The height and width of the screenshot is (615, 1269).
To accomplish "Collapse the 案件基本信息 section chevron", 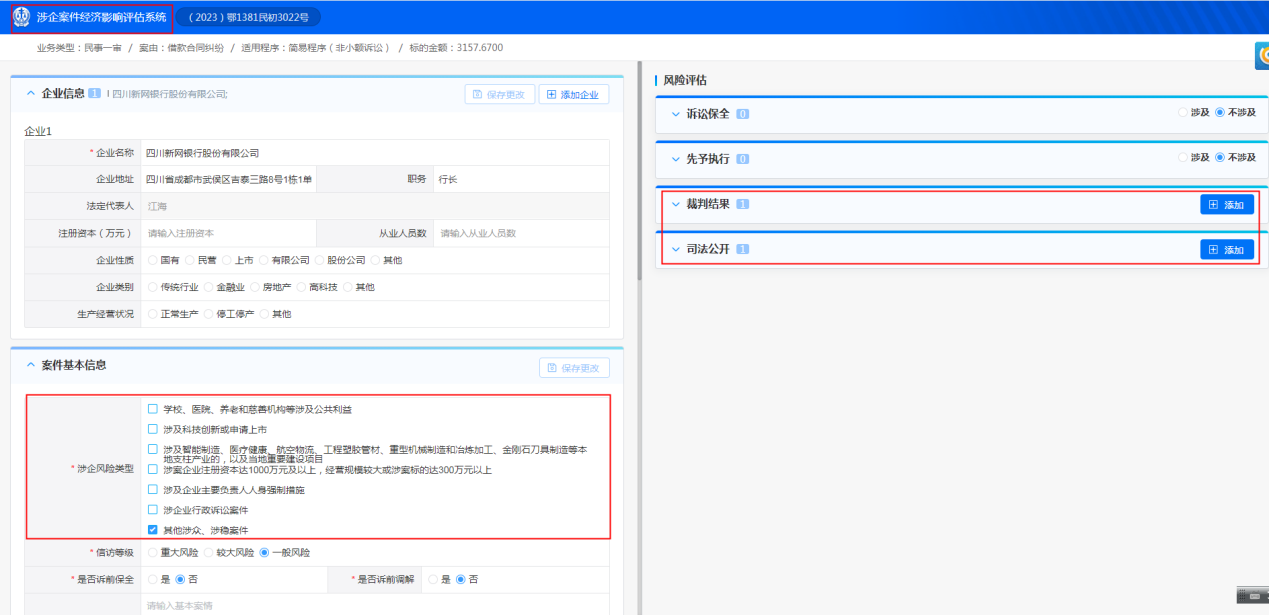I will click(x=30, y=365).
